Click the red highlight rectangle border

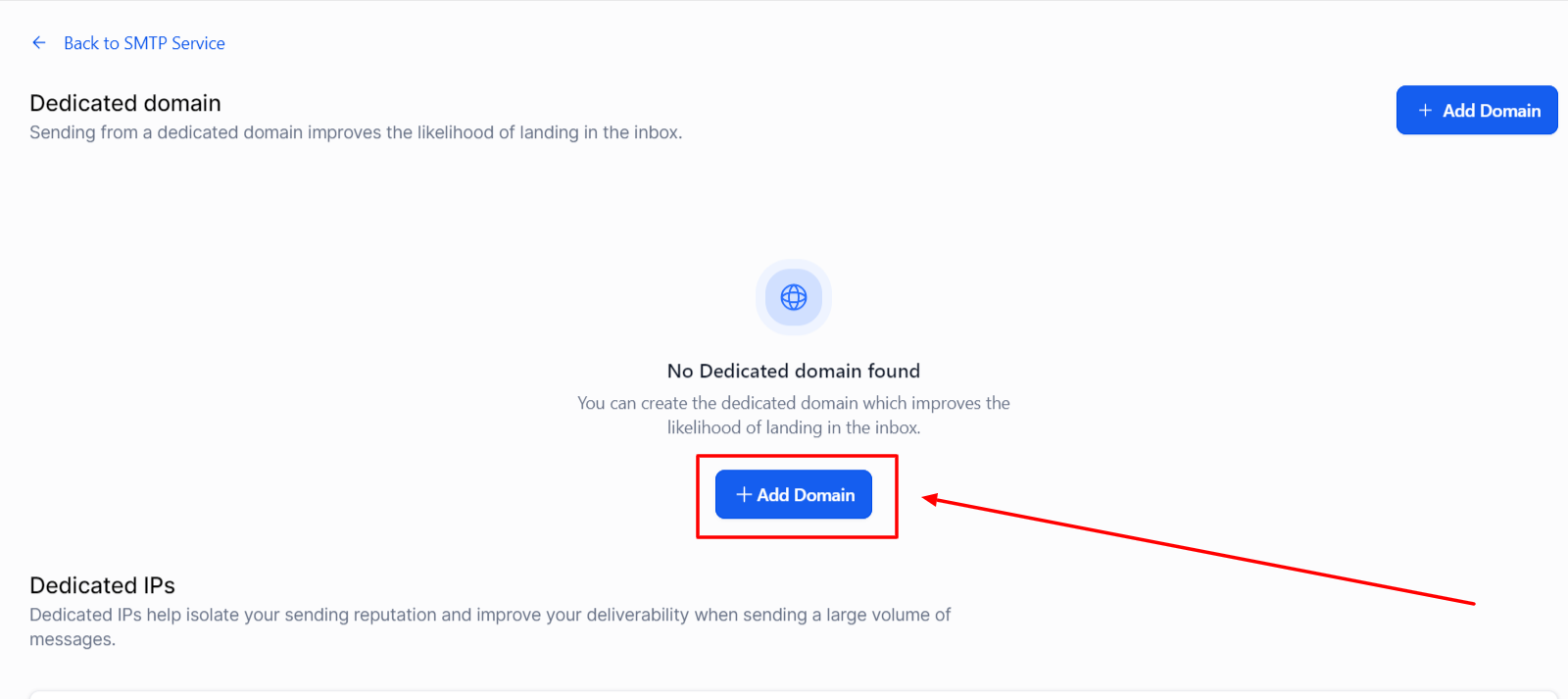coord(698,496)
